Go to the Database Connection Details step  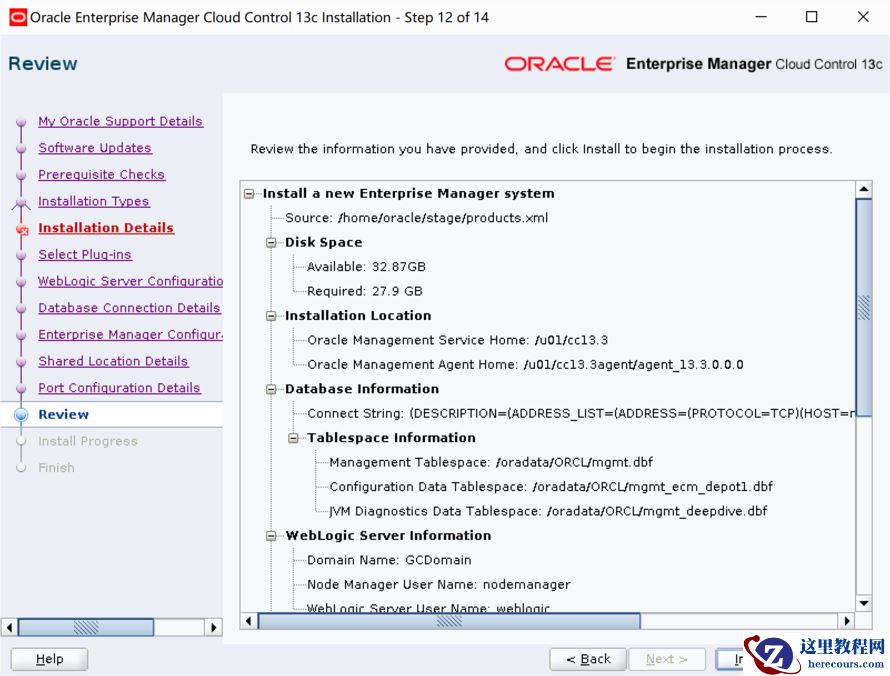pyautogui.click(x=129, y=308)
